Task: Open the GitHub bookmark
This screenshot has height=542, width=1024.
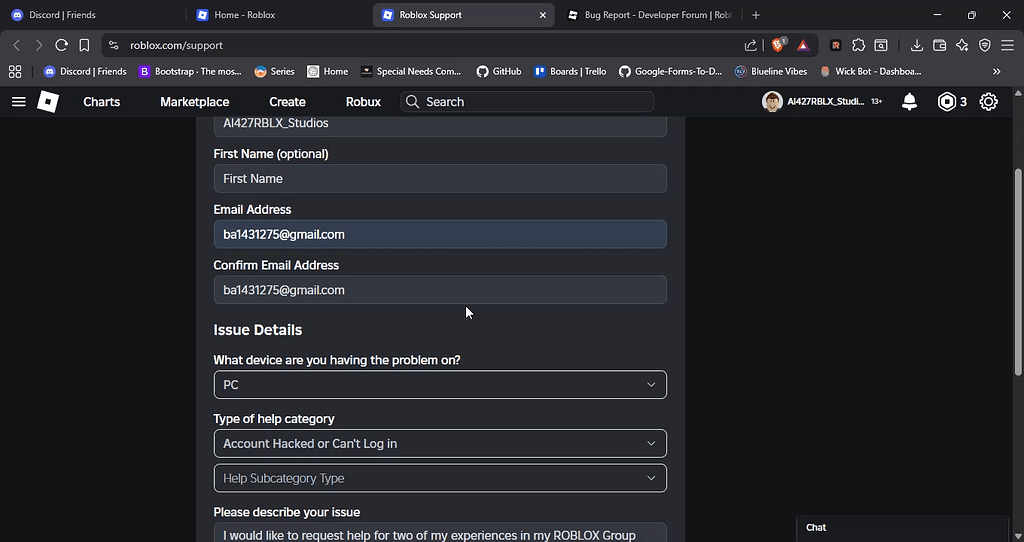Action: 499,71
